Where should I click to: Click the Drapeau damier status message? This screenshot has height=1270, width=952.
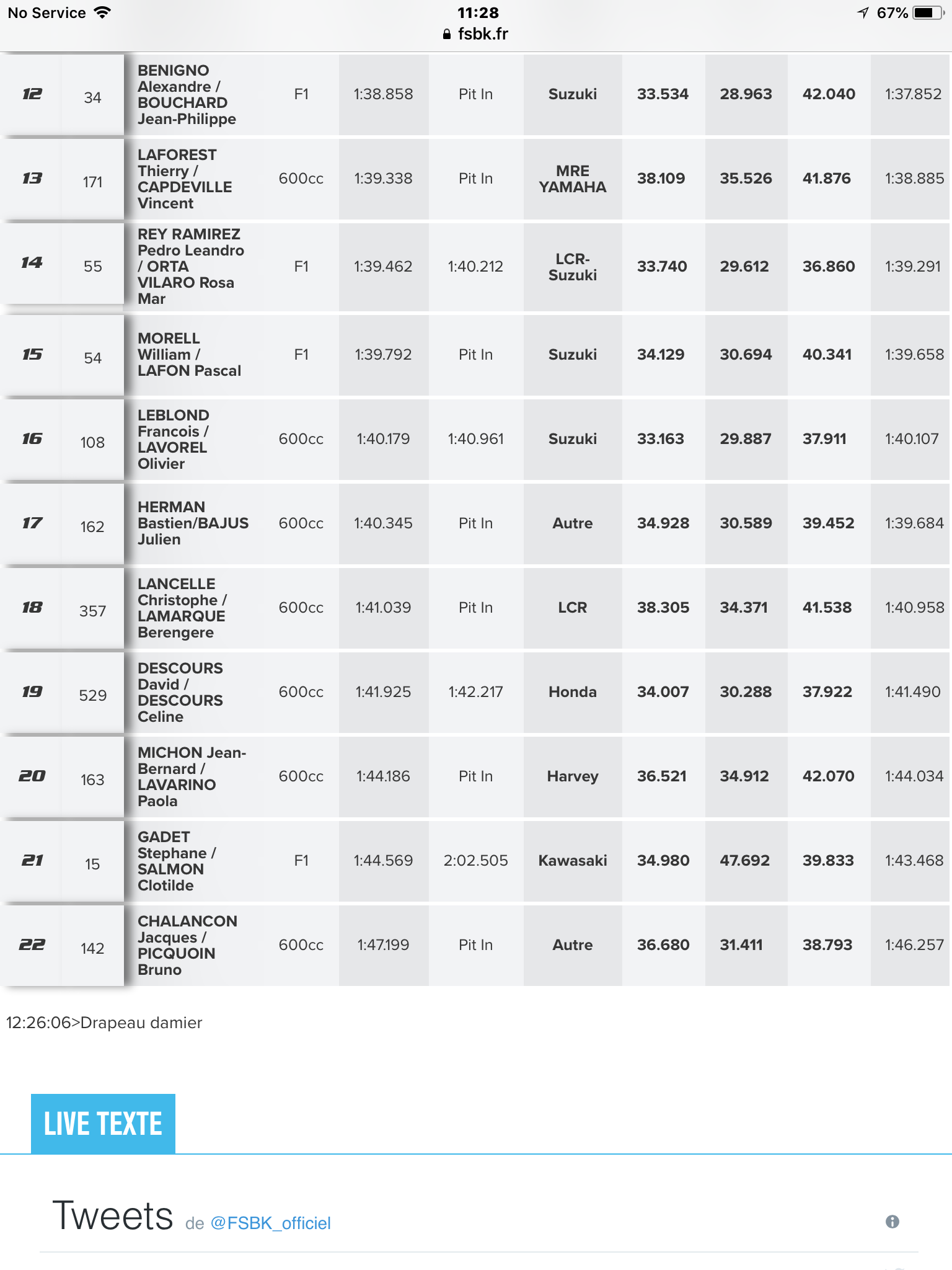[104, 1023]
